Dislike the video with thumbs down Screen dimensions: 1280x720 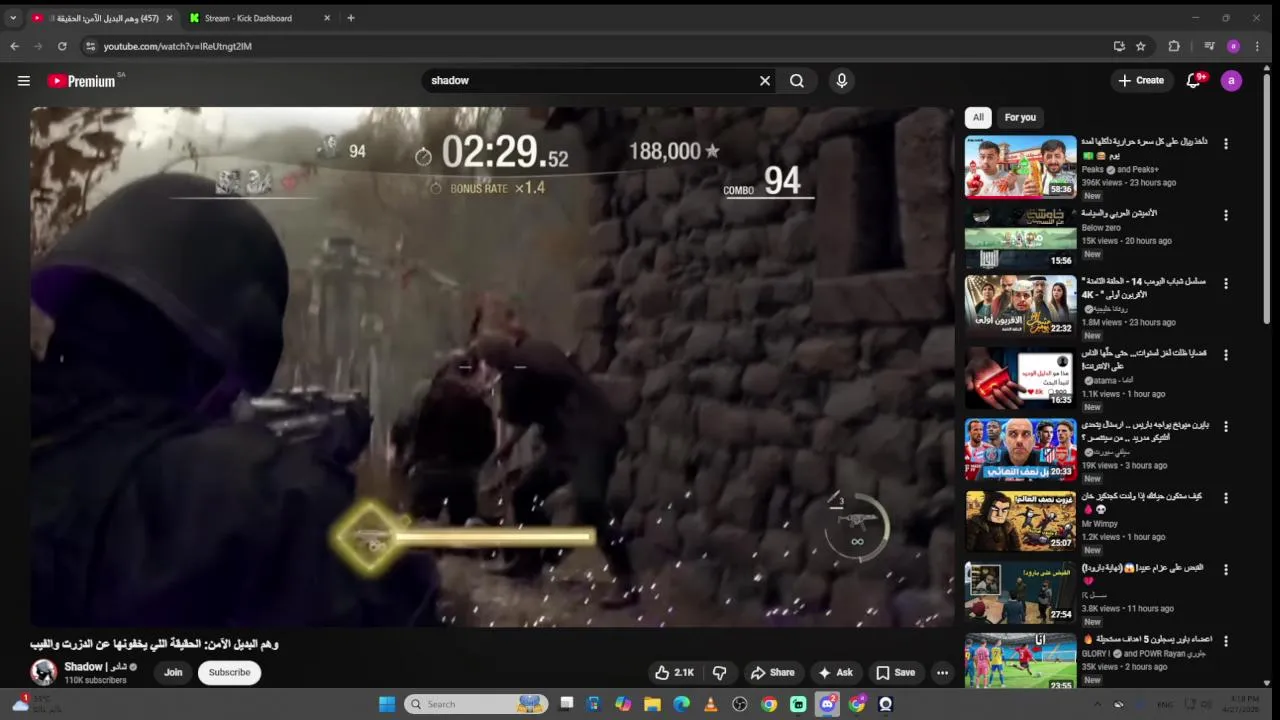point(719,673)
